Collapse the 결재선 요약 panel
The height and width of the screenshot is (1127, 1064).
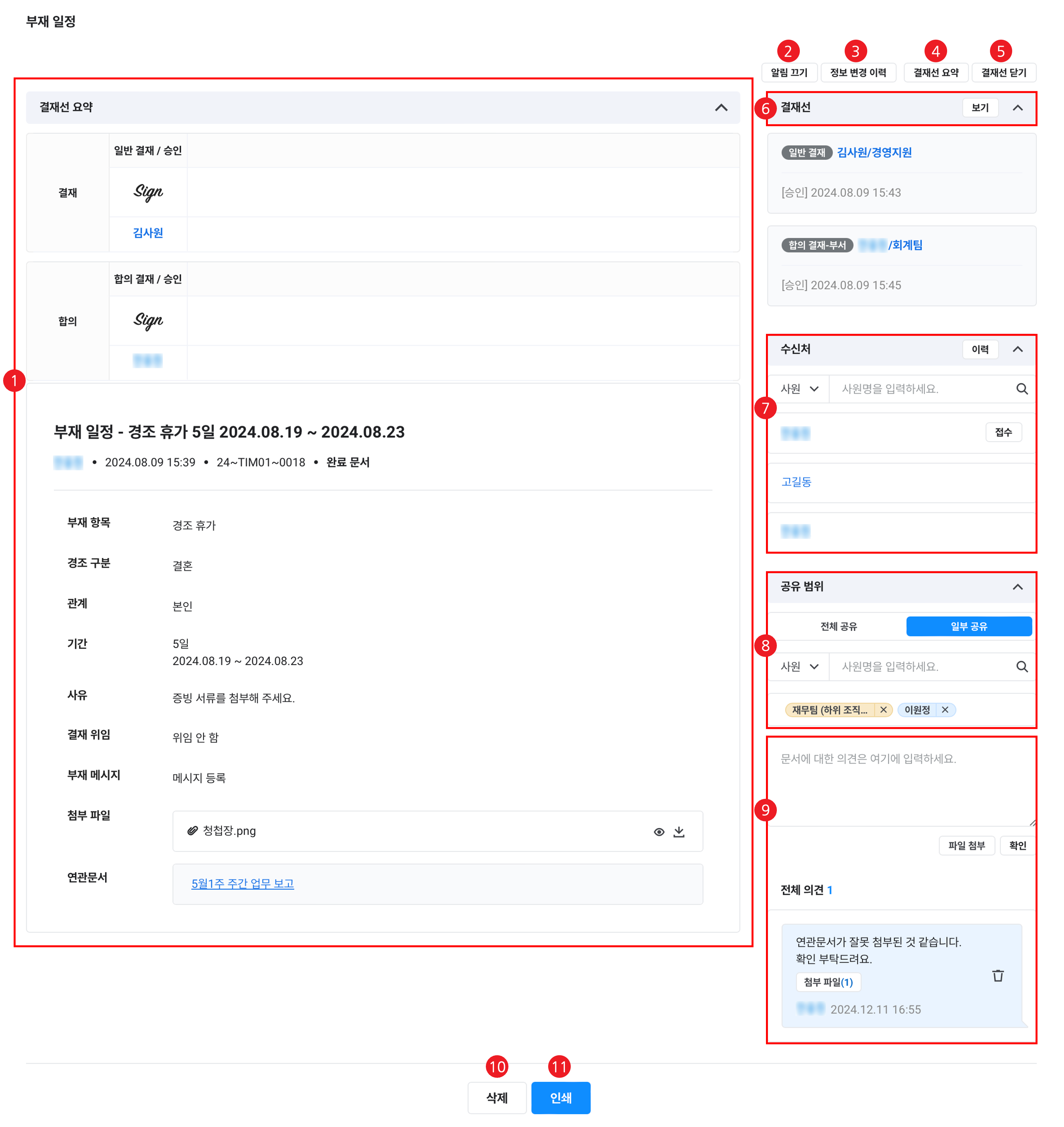click(721, 108)
